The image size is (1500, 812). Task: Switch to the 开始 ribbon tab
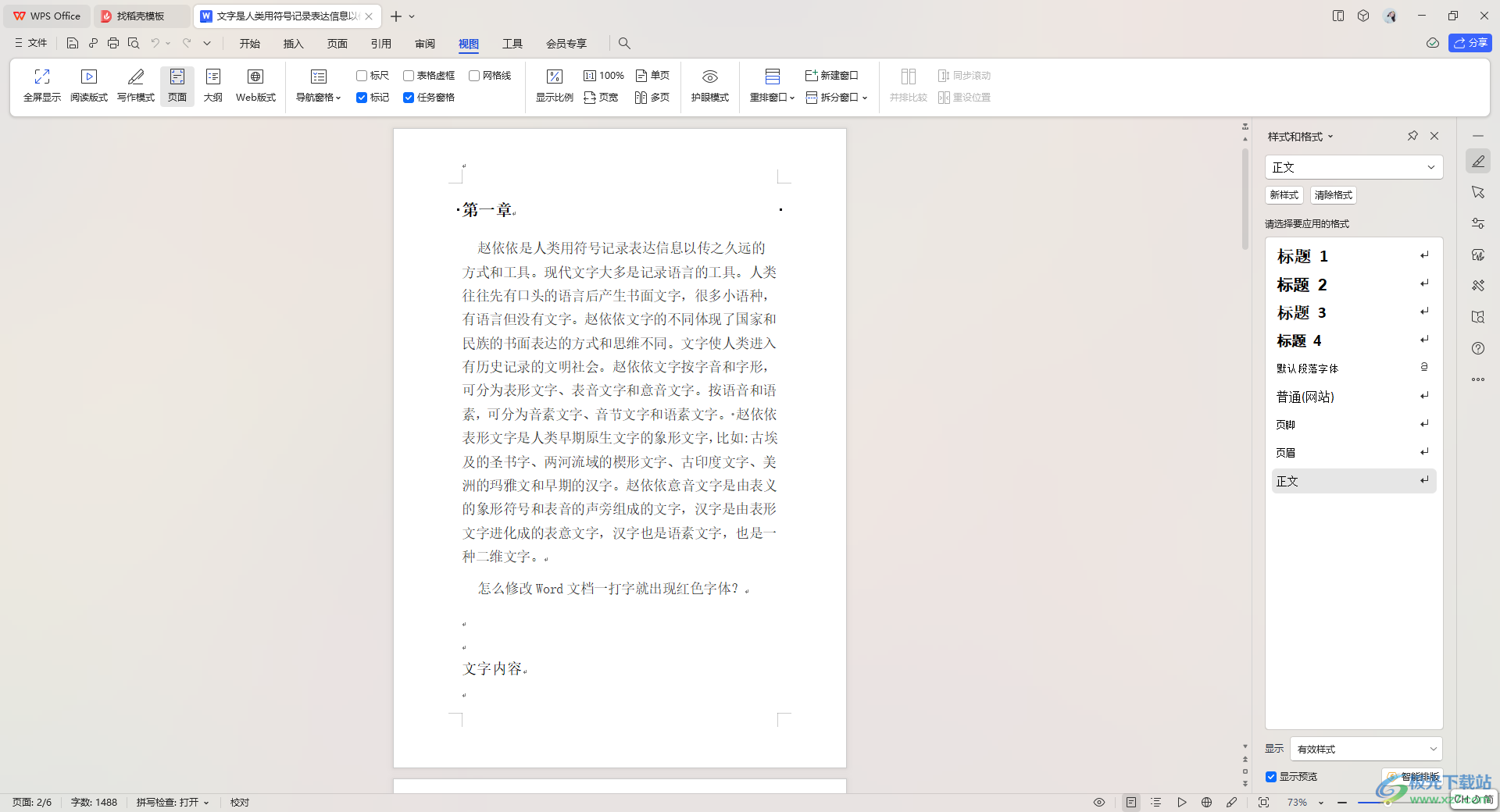tap(250, 44)
